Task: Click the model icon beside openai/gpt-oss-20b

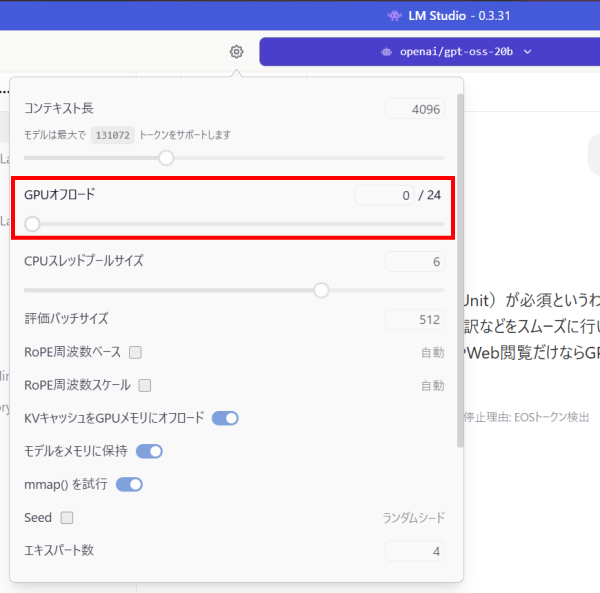Action: coord(386,52)
